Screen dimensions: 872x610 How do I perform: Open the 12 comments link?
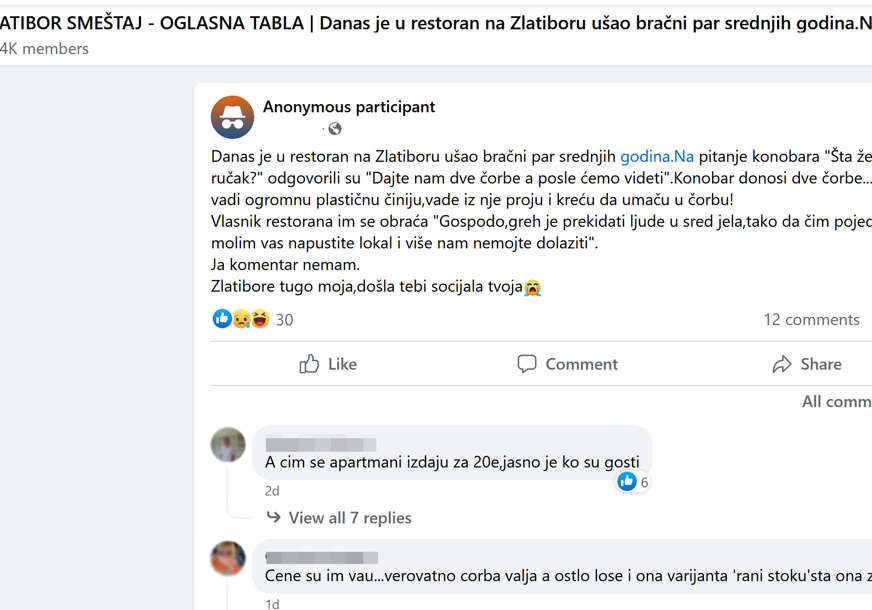811,320
